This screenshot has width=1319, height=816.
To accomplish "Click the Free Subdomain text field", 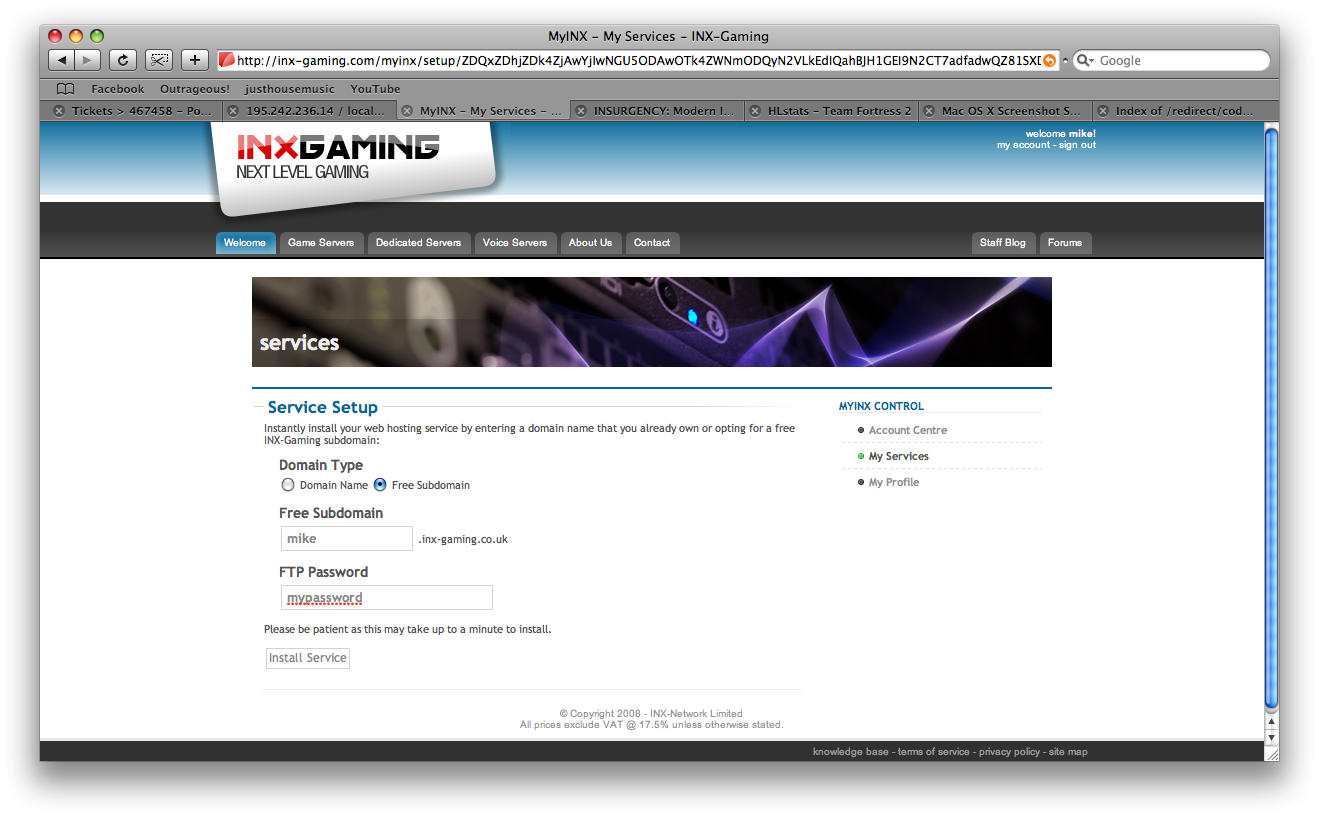I will click(x=347, y=538).
